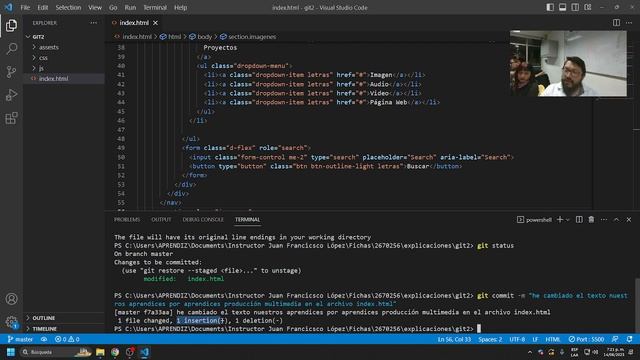Toggle the bottom panel layout icon
Screen dimensions: 640x360
pyautogui.click(x=562, y=7)
